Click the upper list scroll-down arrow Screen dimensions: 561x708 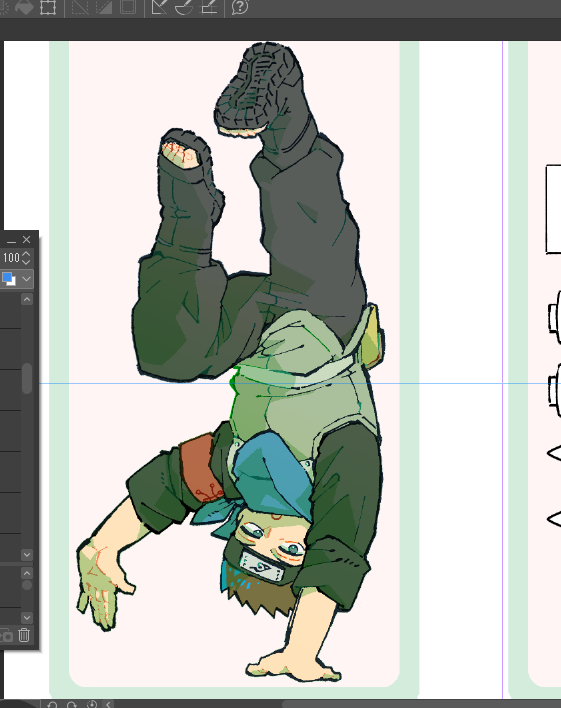click(x=27, y=554)
